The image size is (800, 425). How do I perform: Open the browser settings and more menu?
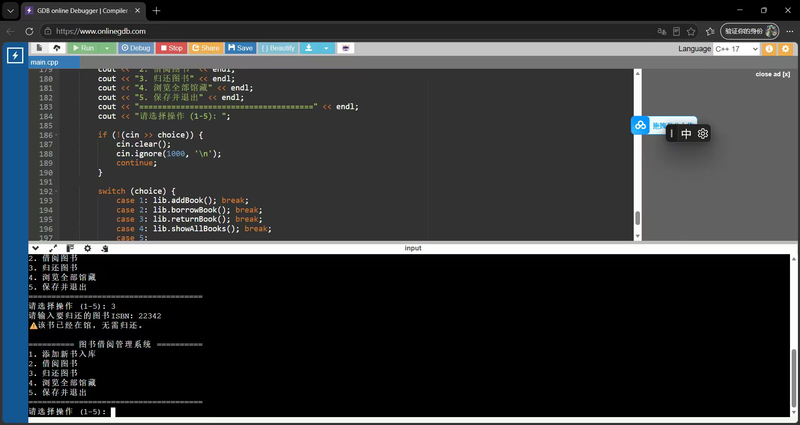tap(790, 32)
